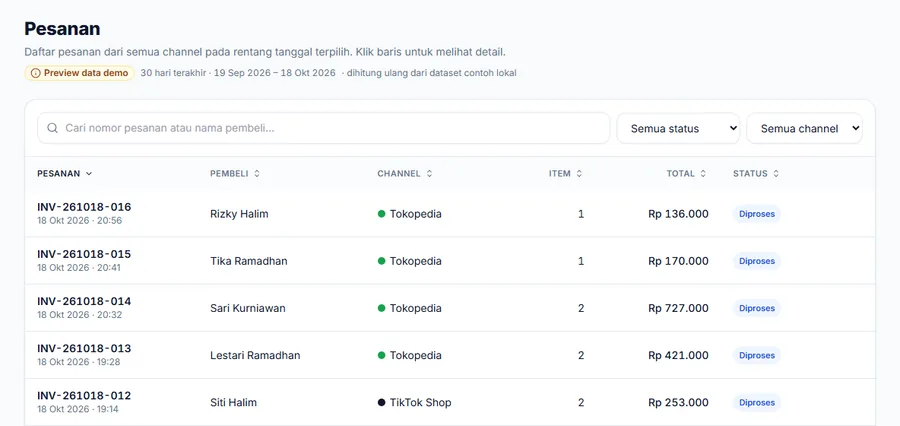The width and height of the screenshot is (900, 426).
Task: Click TikTok Shop channel label
Action: pyautogui.click(x=421, y=402)
